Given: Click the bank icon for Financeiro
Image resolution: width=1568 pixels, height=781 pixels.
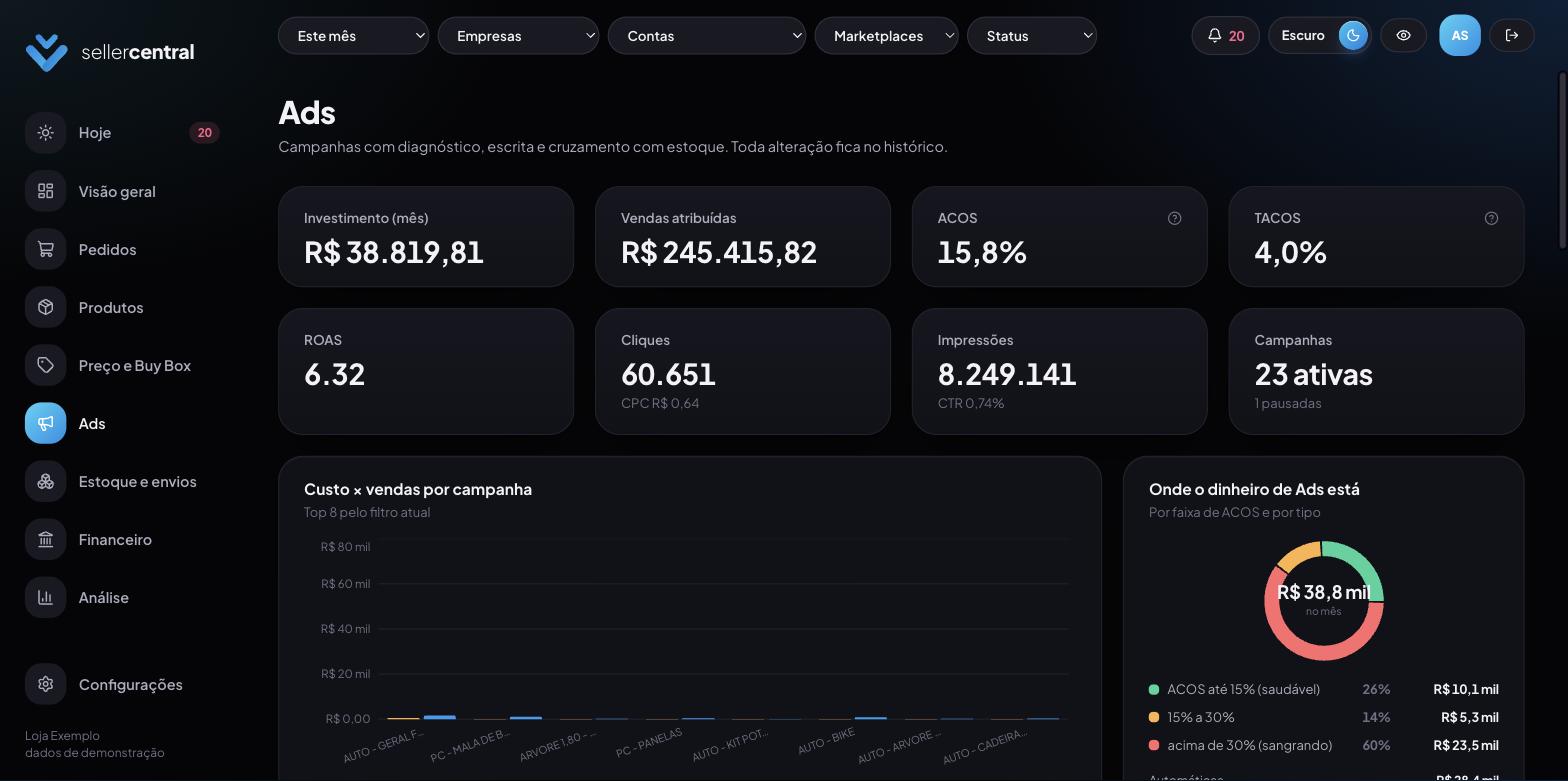Looking at the screenshot, I should coord(45,539).
